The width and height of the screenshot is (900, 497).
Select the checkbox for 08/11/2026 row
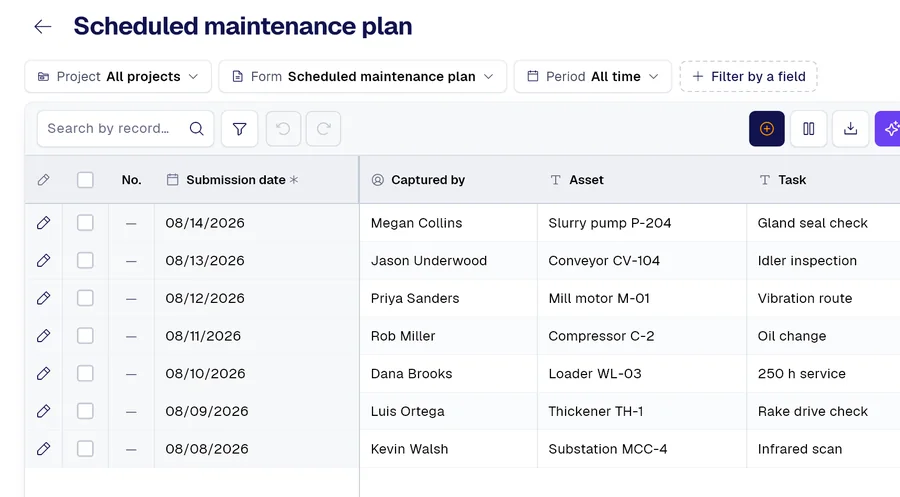85,336
